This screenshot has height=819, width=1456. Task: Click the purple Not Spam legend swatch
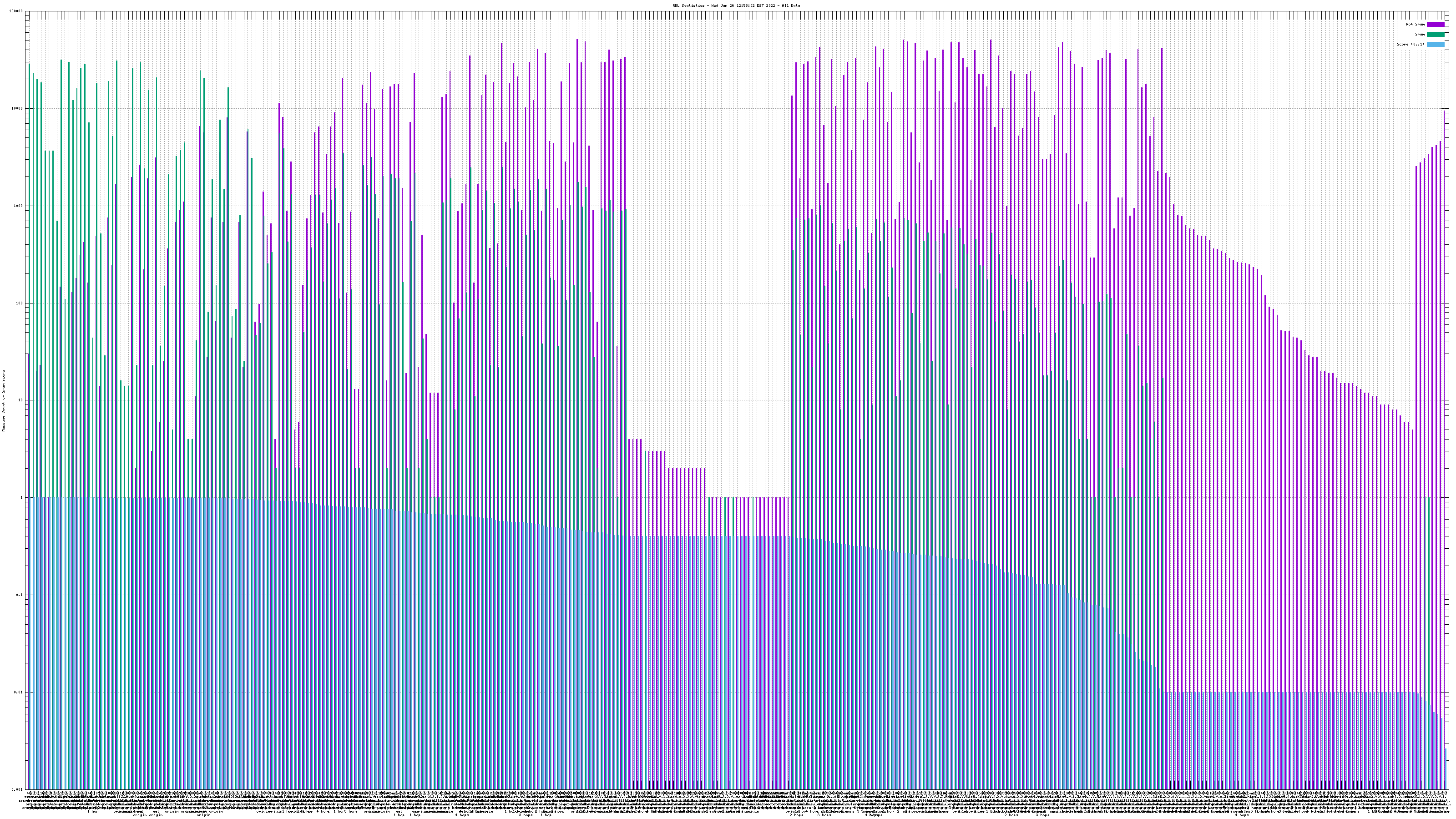click(1435, 24)
